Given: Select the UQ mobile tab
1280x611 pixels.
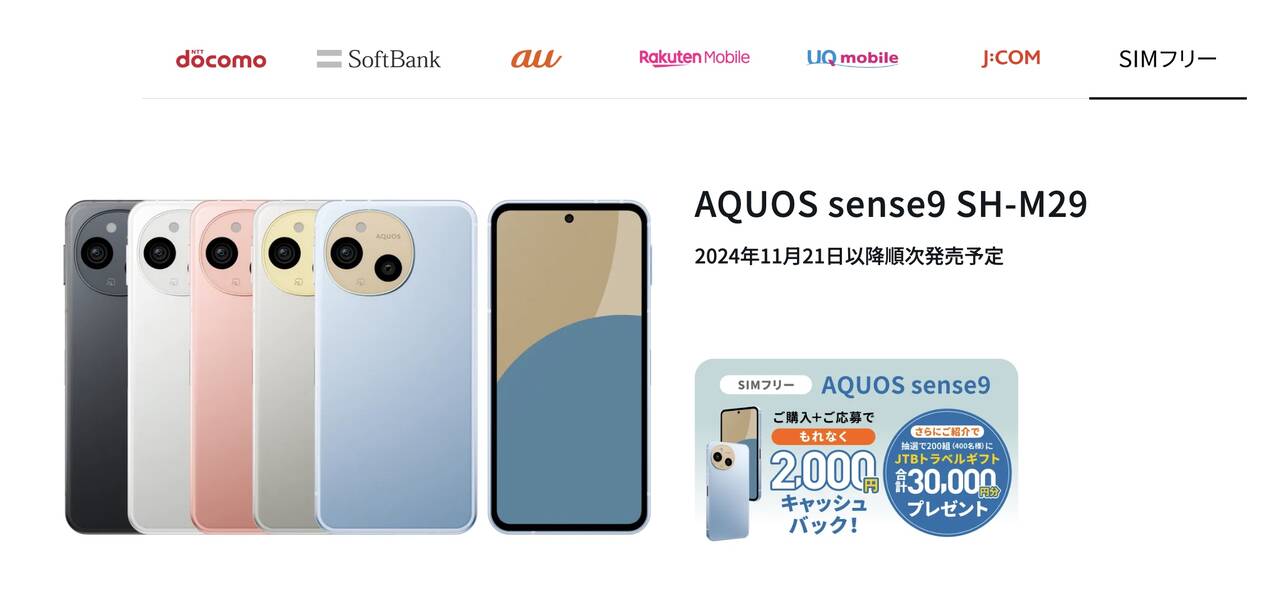Looking at the screenshot, I should [x=852, y=58].
